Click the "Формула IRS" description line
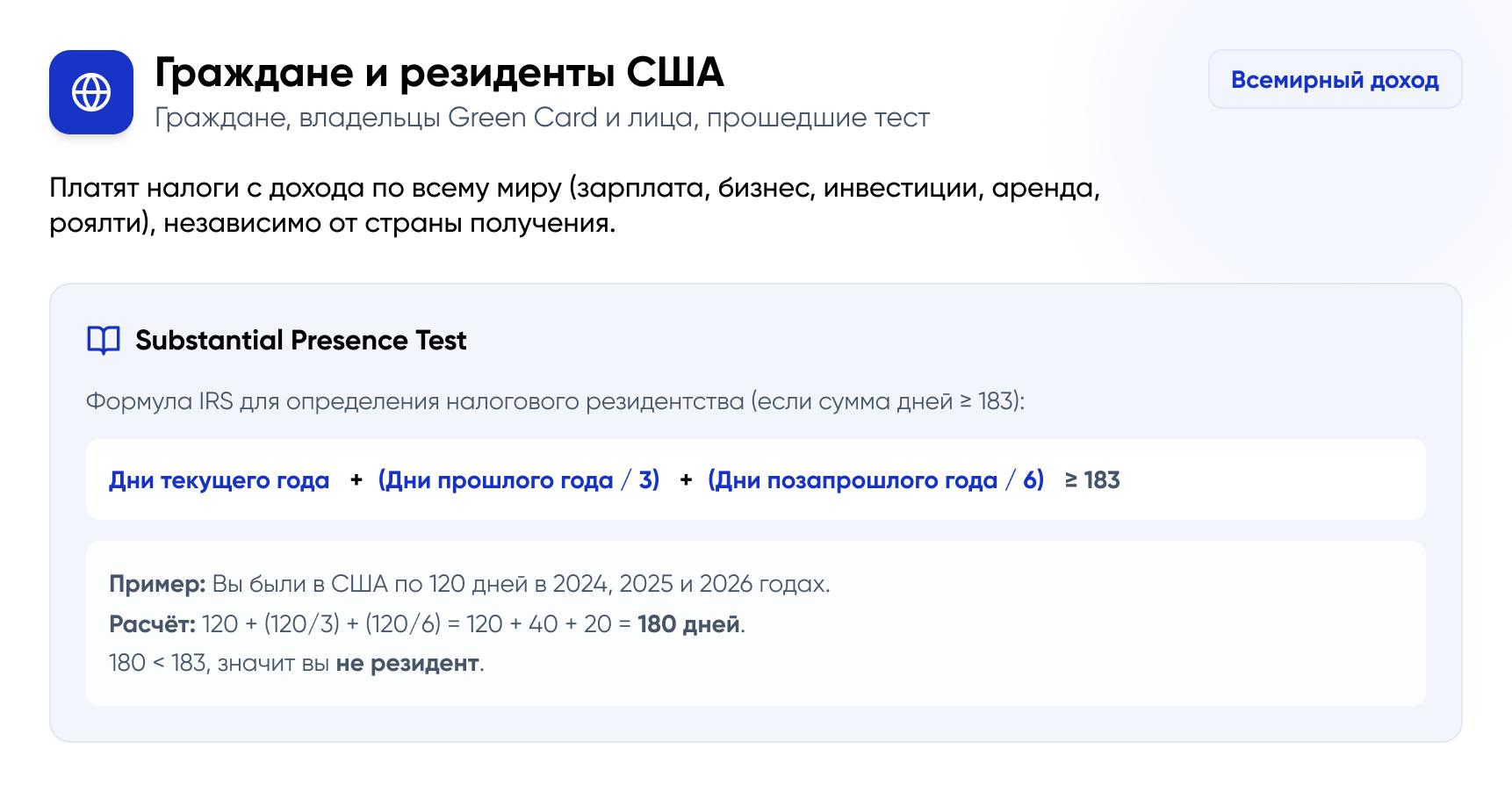The image size is (1512, 792). coord(555,401)
